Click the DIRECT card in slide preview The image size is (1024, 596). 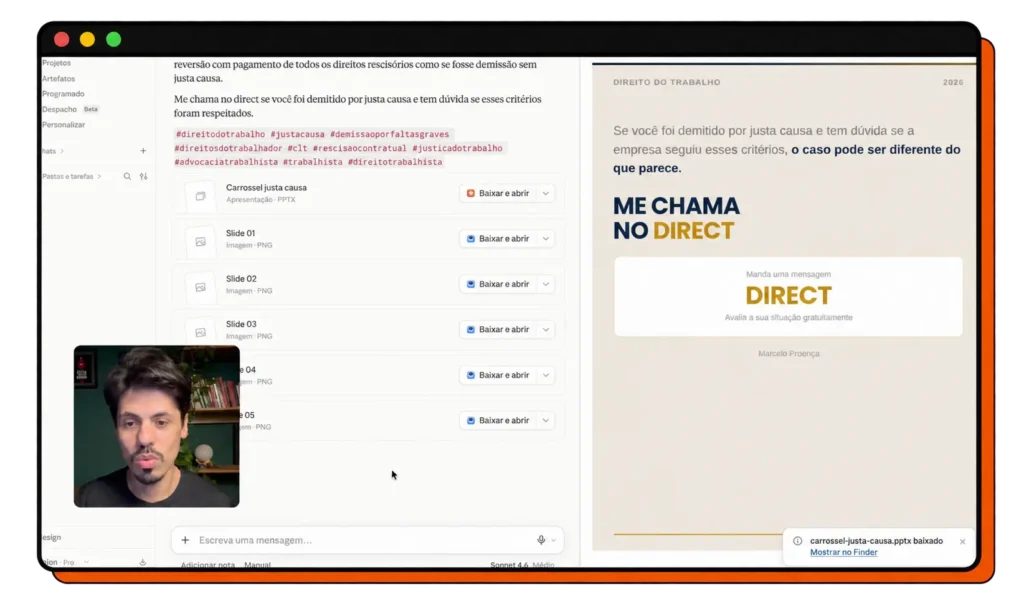pyautogui.click(x=788, y=297)
